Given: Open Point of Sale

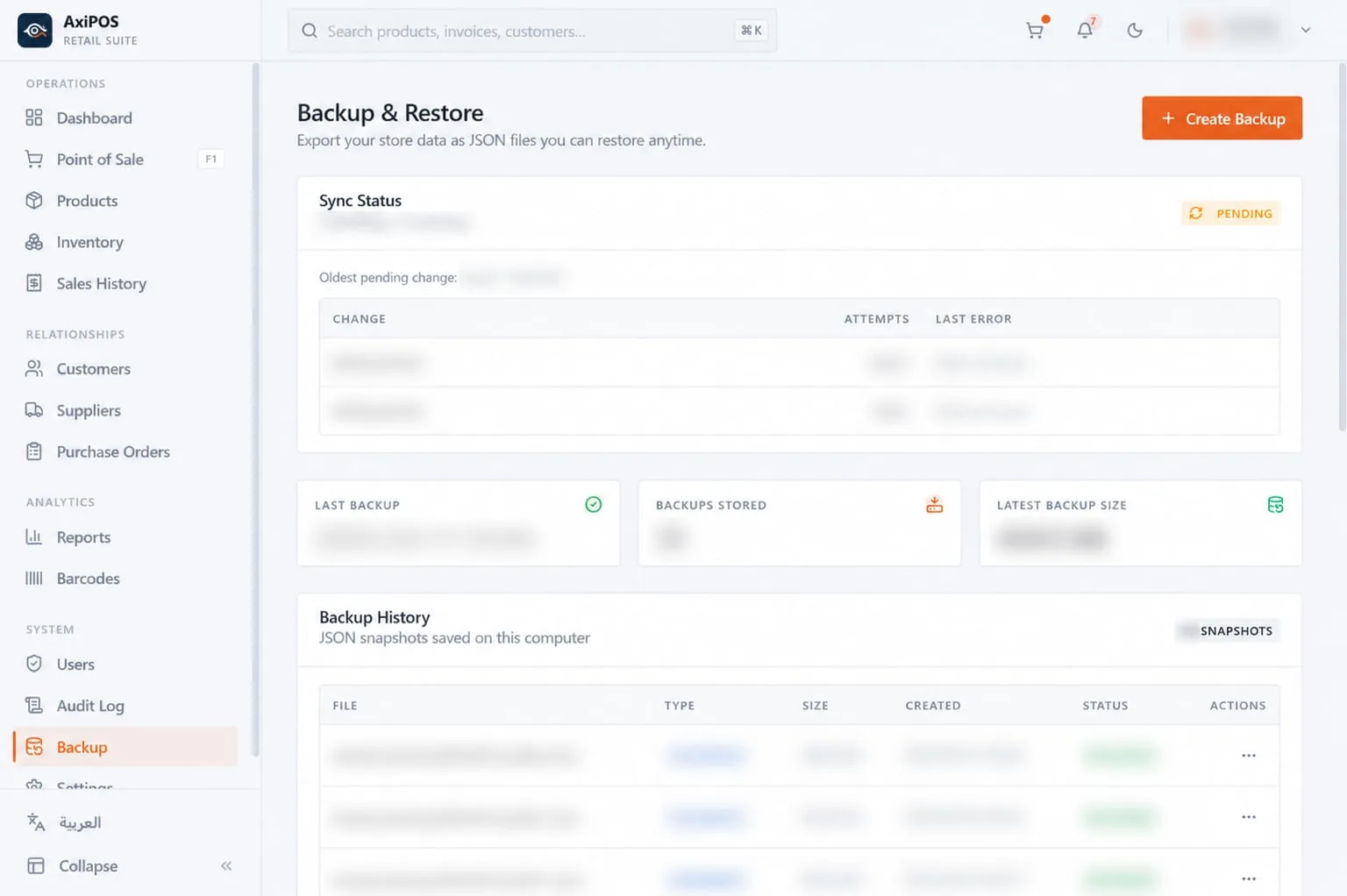Looking at the screenshot, I should tap(125, 159).
